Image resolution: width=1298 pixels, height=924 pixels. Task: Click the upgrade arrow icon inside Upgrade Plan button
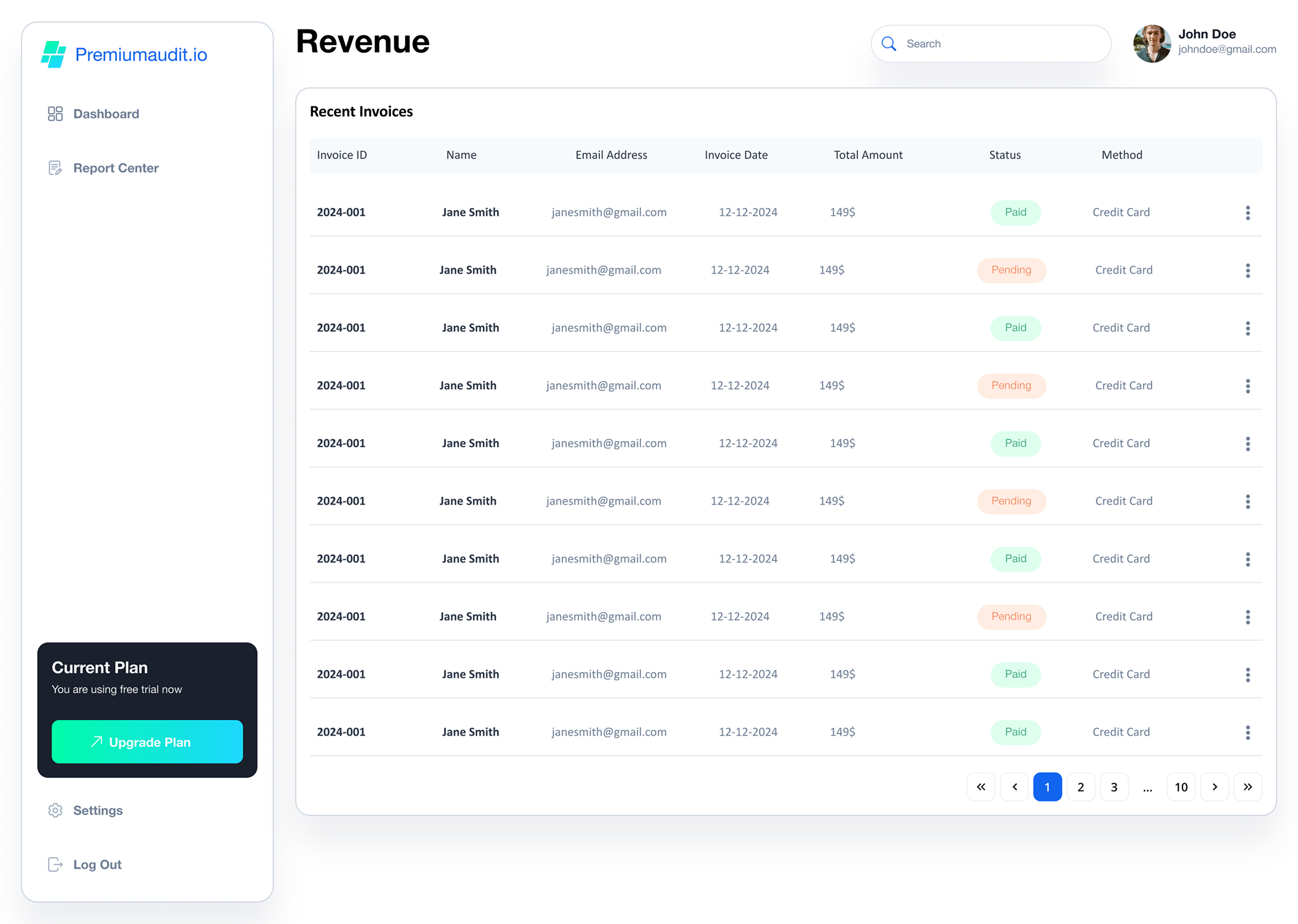pyautogui.click(x=97, y=742)
